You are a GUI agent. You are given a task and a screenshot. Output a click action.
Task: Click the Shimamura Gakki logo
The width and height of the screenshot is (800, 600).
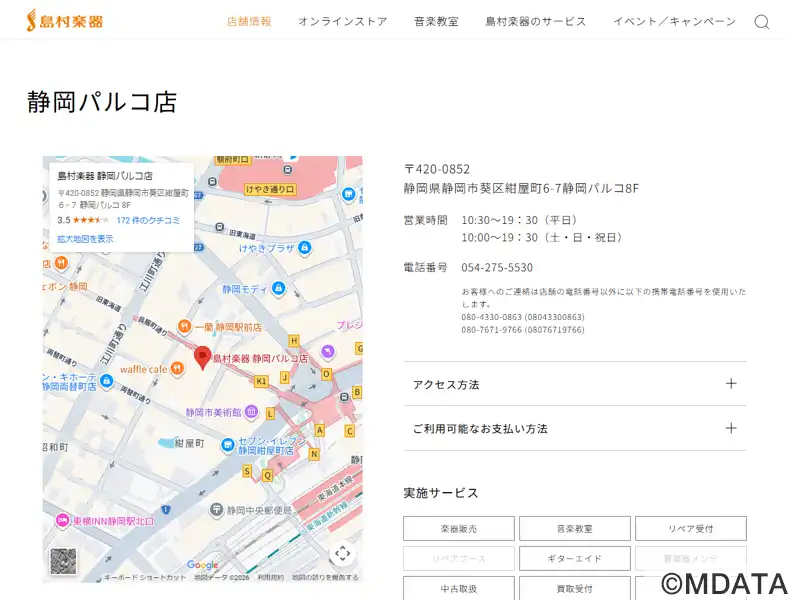point(64,21)
